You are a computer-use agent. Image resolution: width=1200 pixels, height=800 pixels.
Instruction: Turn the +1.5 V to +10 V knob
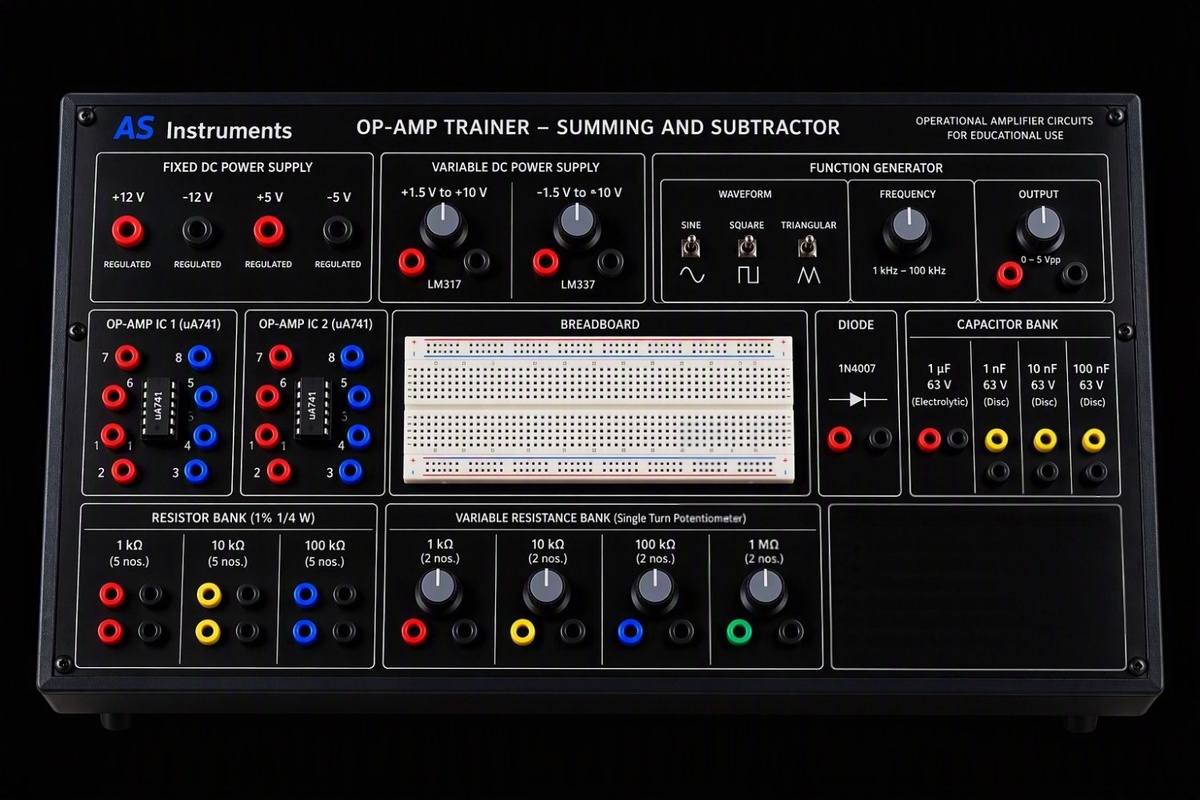[x=444, y=225]
